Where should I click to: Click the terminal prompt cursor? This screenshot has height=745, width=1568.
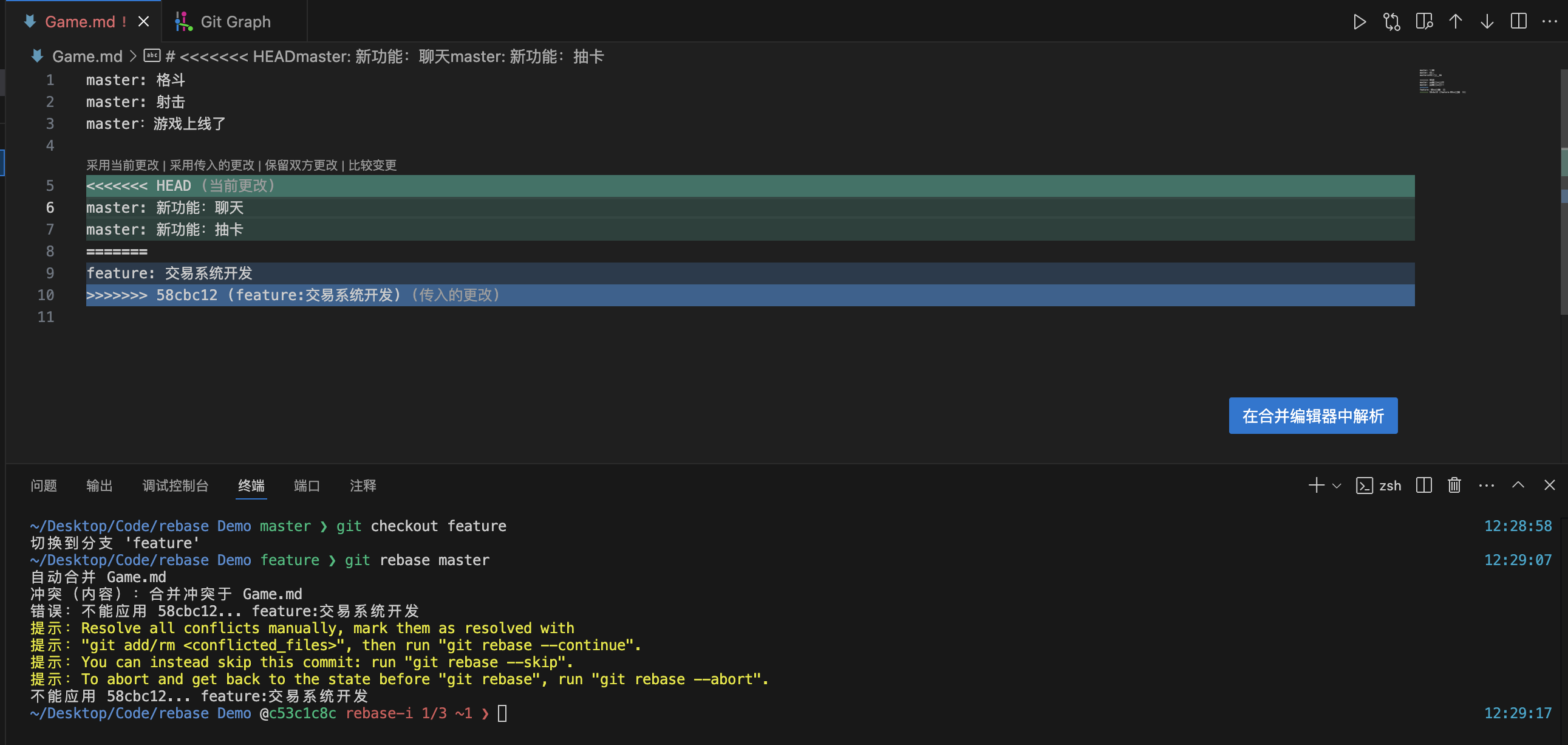click(502, 713)
